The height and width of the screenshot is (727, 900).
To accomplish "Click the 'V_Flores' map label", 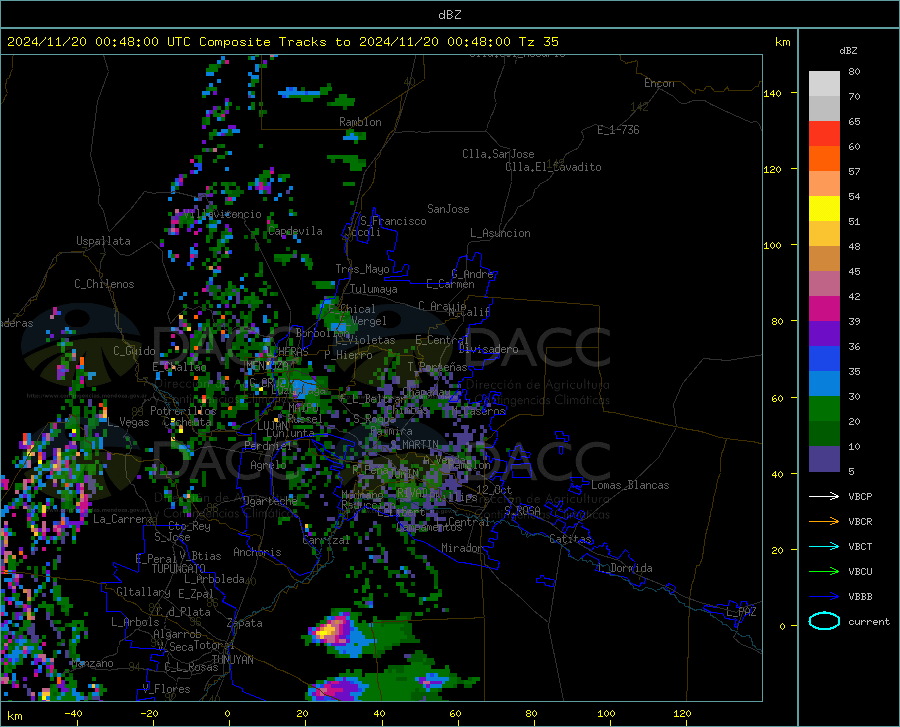I will click(166, 689).
